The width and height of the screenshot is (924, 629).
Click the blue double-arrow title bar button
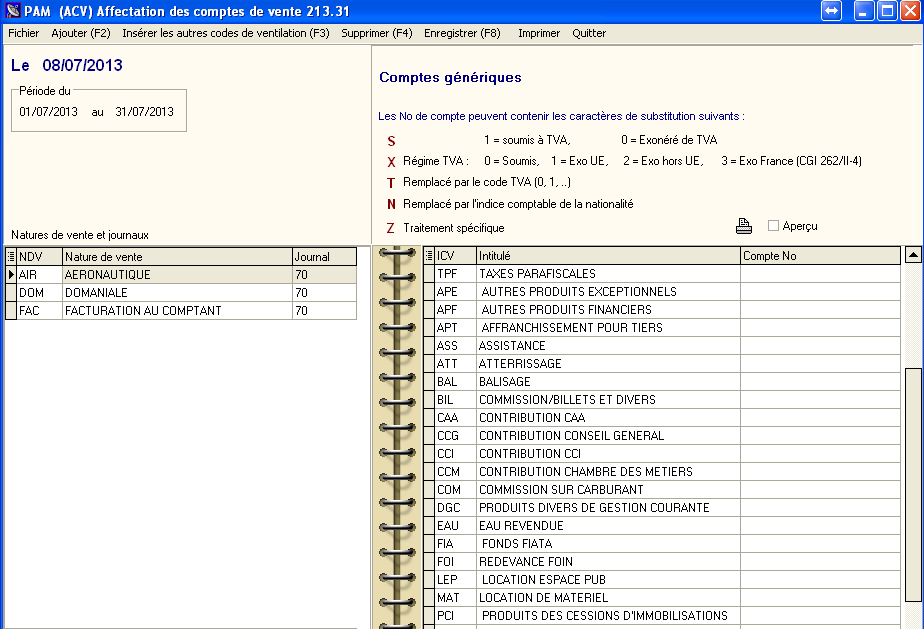point(832,11)
